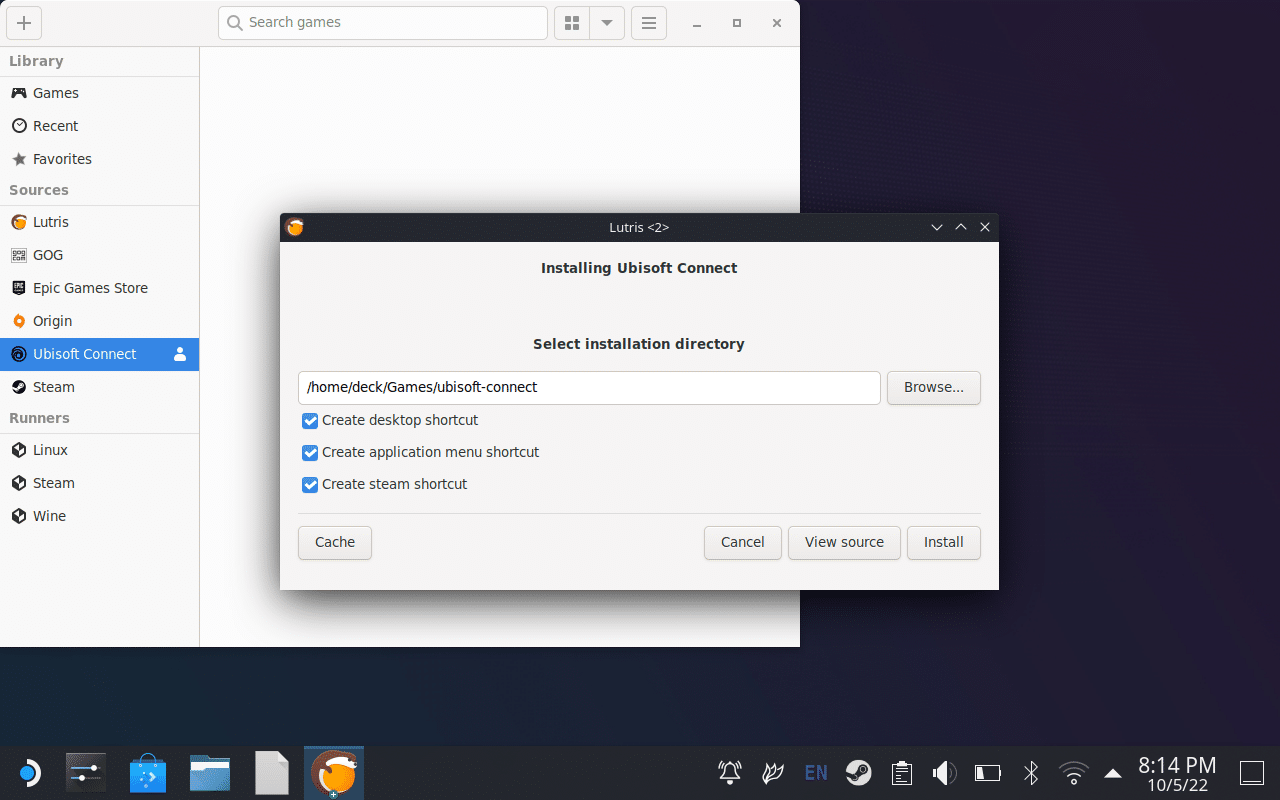
Task: Disable Create steam shortcut checkbox
Action: pos(310,485)
